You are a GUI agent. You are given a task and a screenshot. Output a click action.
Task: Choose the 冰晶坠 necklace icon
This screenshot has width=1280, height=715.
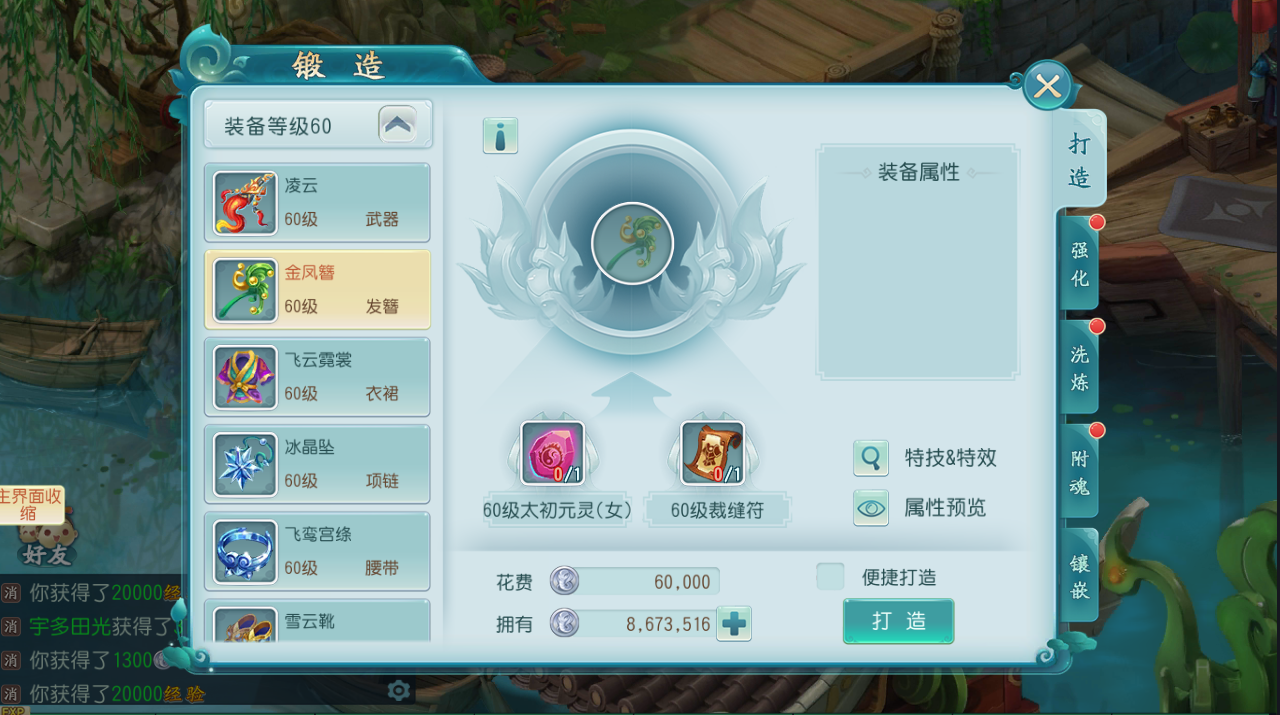coord(245,464)
